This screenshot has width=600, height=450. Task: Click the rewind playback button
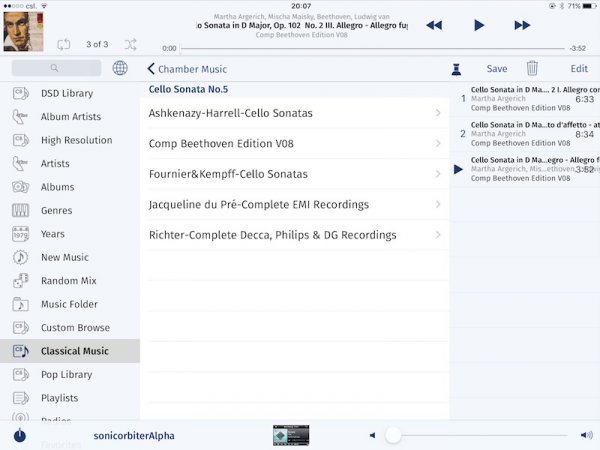coord(434,25)
